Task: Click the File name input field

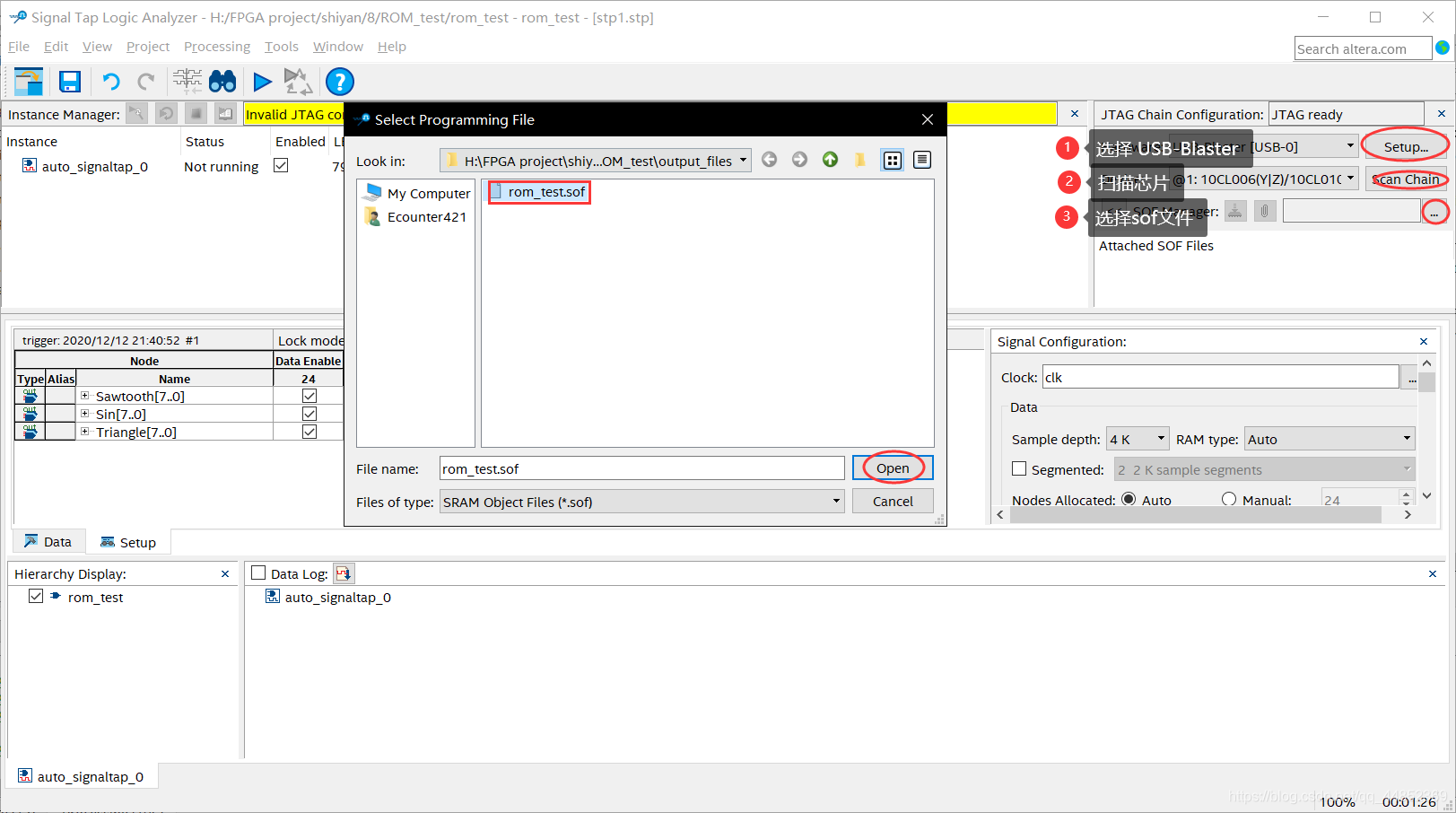Action: (x=641, y=468)
